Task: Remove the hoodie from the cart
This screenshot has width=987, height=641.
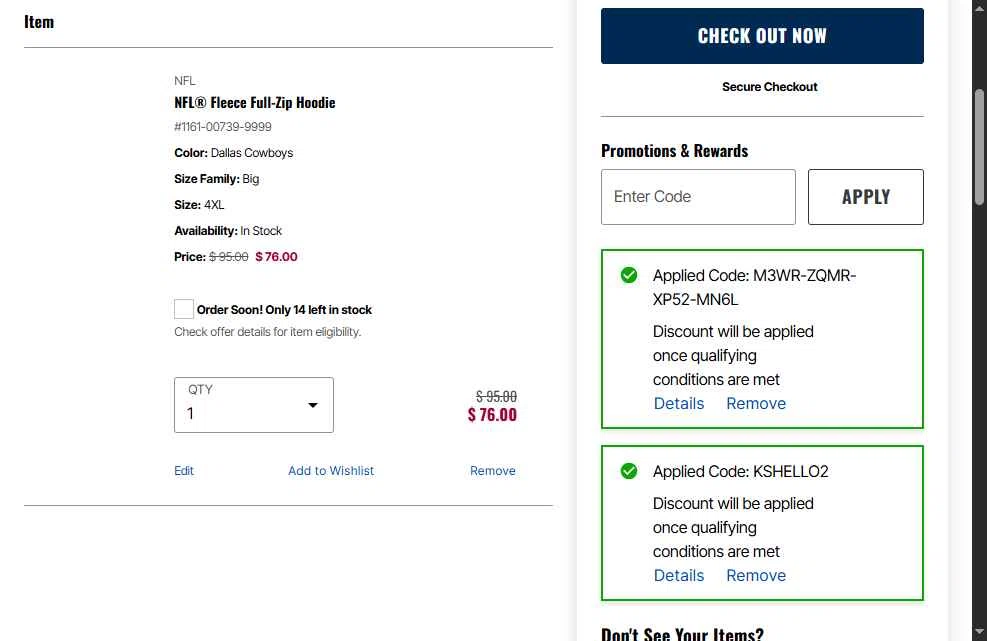Action: pyautogui.click(x=493, y=471)
